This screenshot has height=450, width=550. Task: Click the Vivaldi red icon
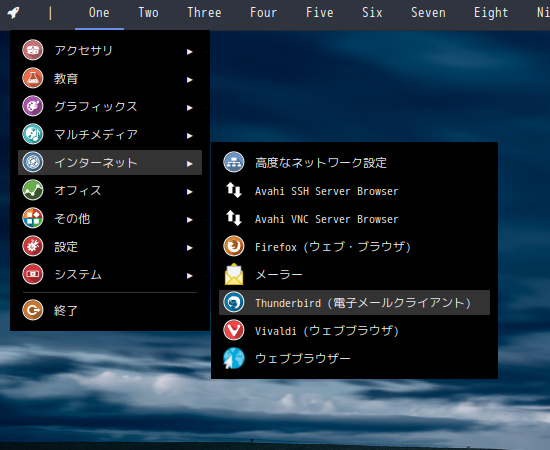pyautogui.click(x=234, y=330)
